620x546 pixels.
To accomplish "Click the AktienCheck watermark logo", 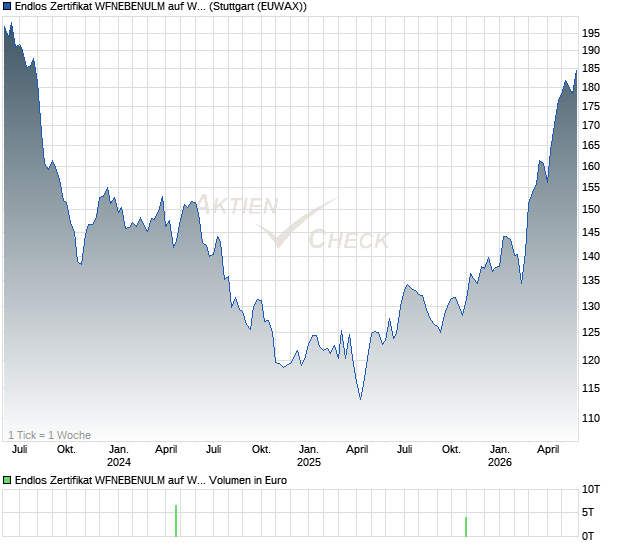I will (293, 222).
